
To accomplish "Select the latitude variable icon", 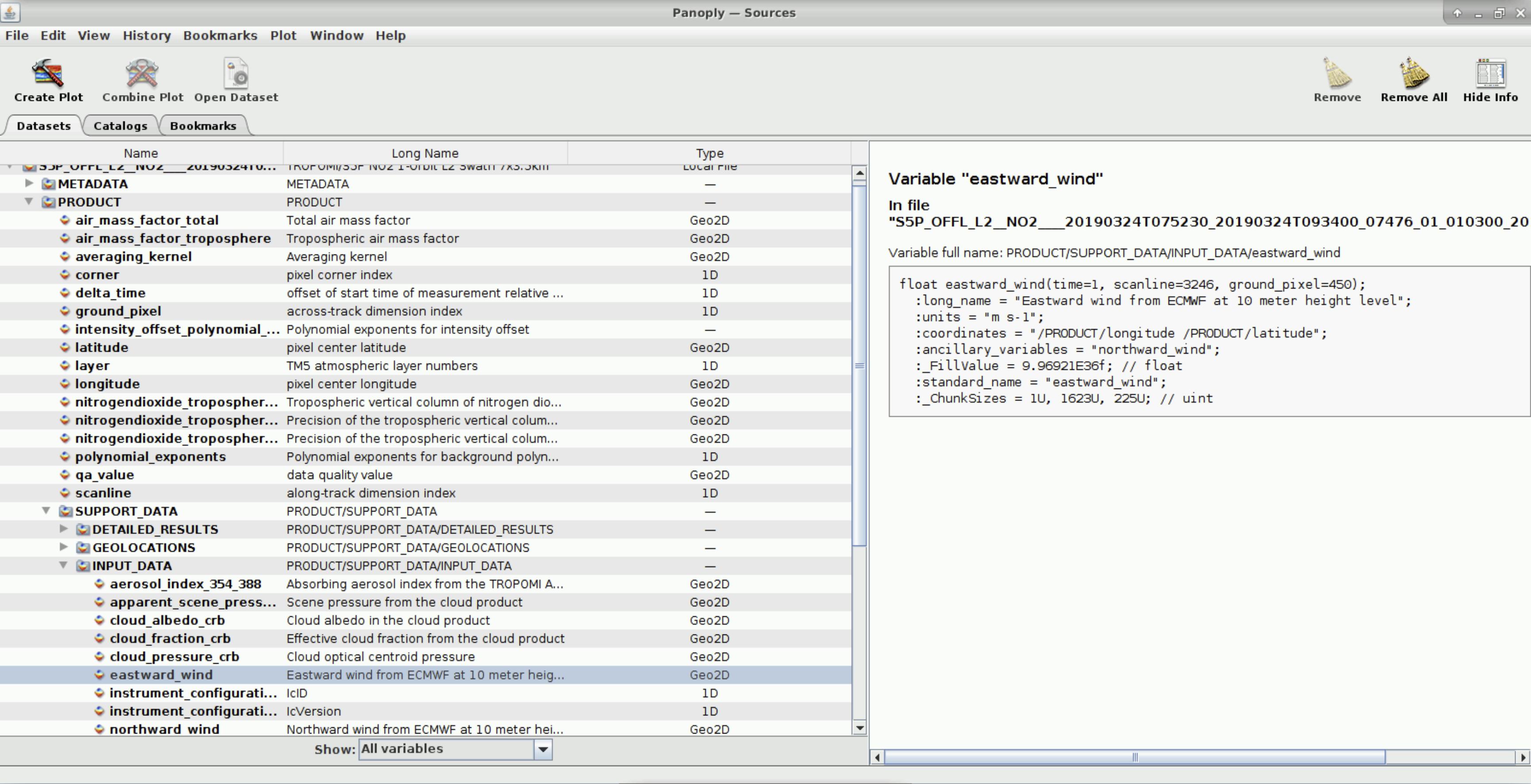I will point(65,347).
